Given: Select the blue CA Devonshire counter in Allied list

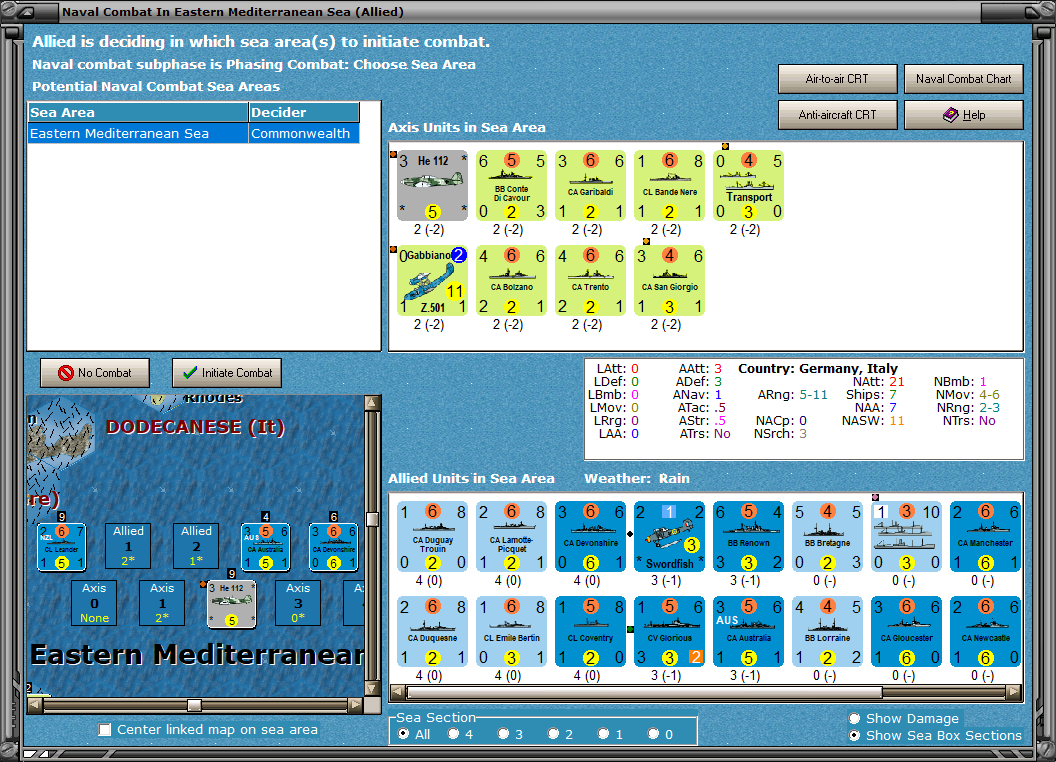Looking at the screenshot, I should coord(590,536).
